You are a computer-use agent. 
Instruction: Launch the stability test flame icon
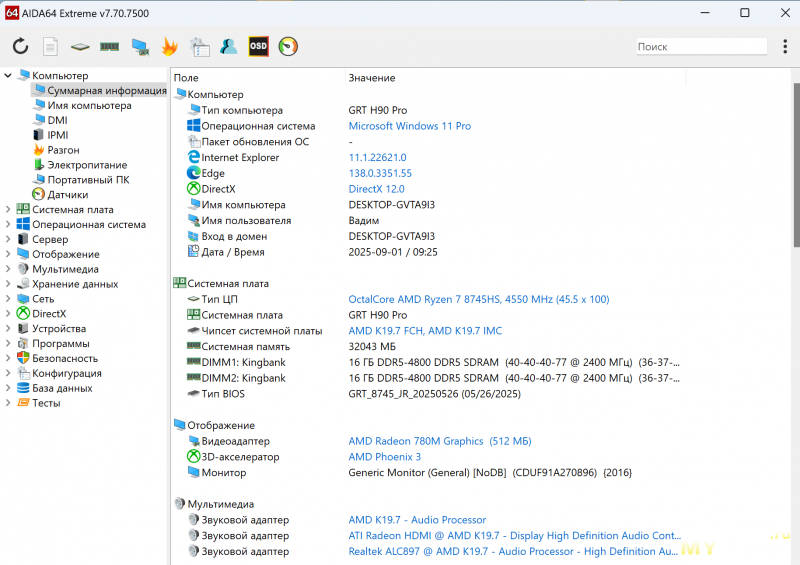[169, 46]
